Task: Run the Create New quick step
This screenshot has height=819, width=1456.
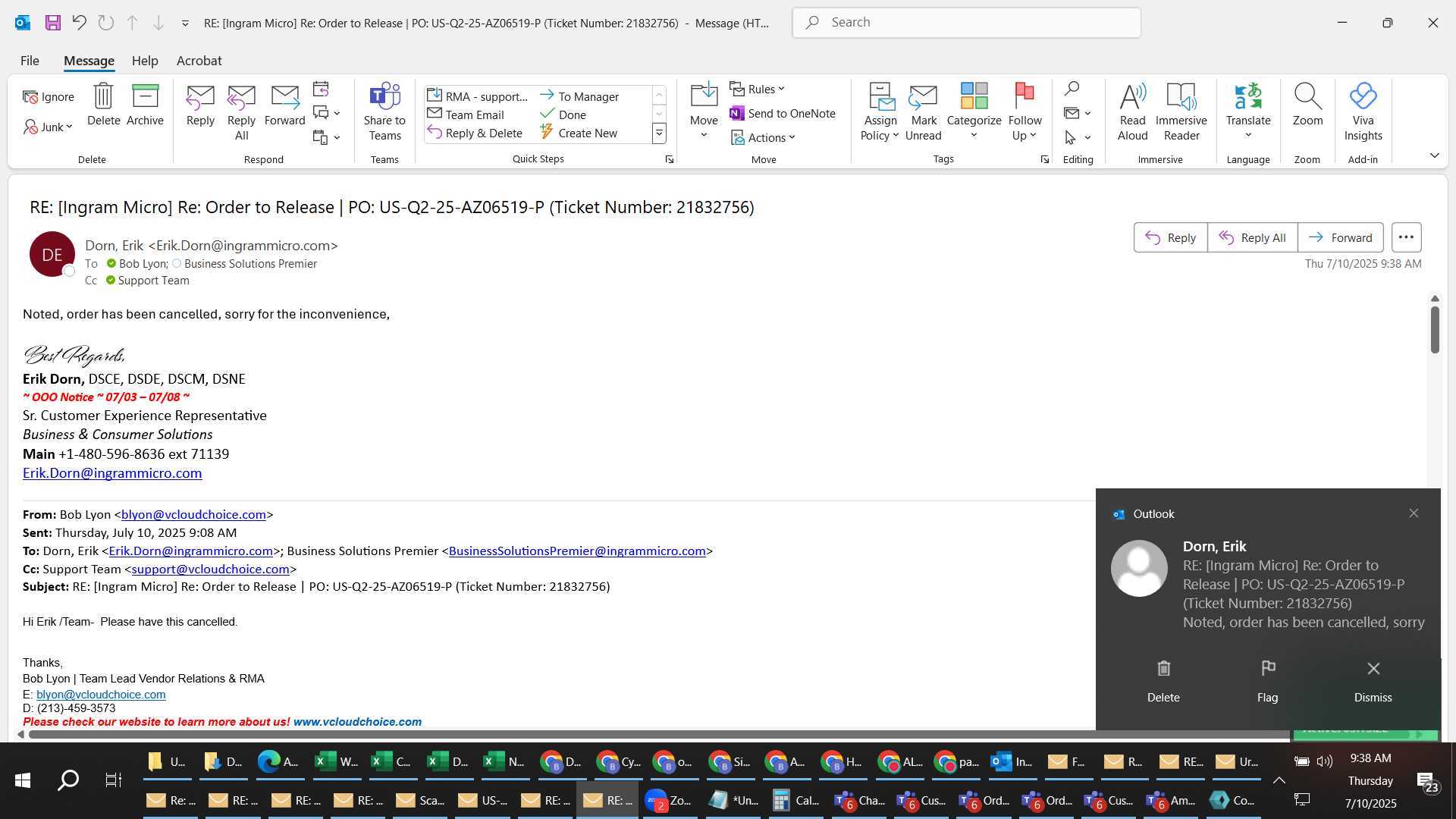Action: pyautogui.click(x=579, y=133)
